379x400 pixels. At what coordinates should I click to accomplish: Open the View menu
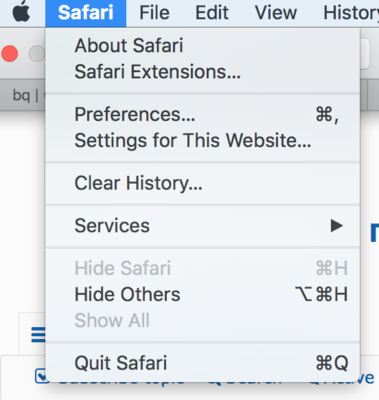276,13
